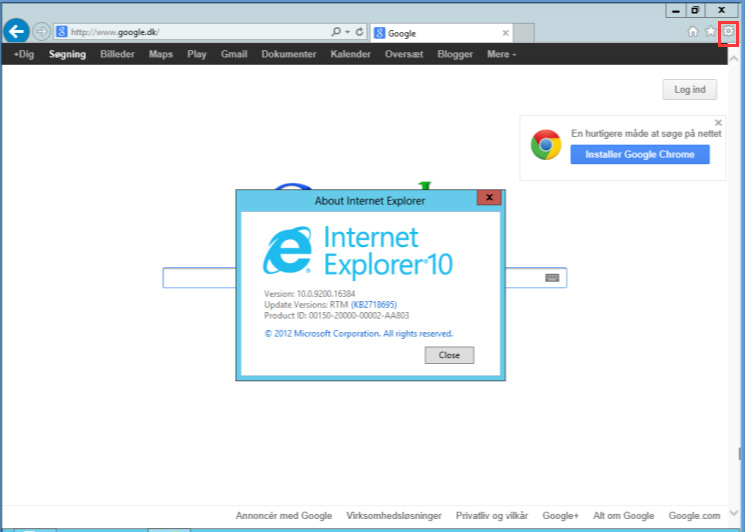Screen dimensions: 745x532
Task: Open Billeder in Google bar
Action: tap(117, 54)
